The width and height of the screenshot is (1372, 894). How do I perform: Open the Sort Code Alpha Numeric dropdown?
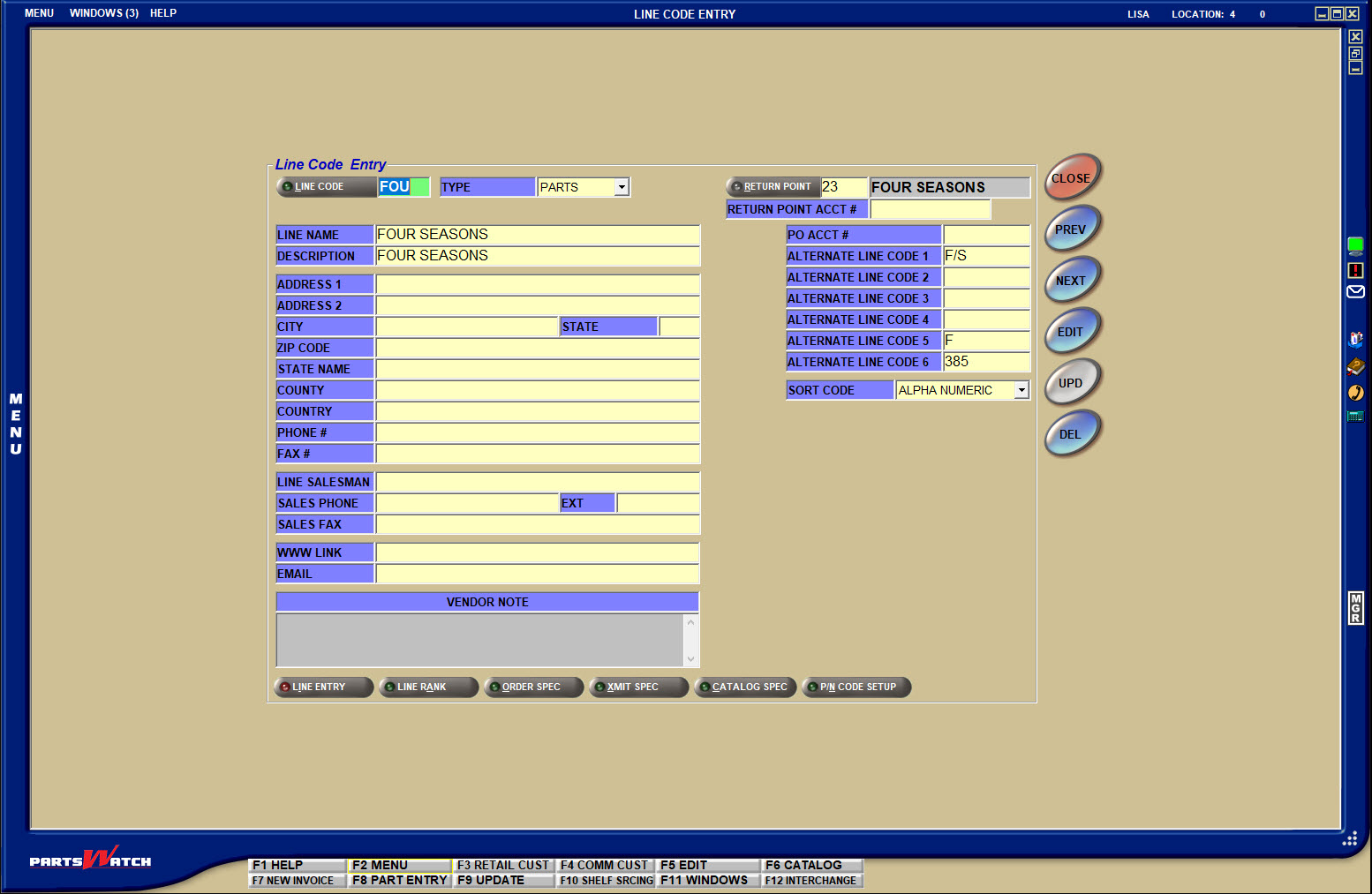[1021, 390]
